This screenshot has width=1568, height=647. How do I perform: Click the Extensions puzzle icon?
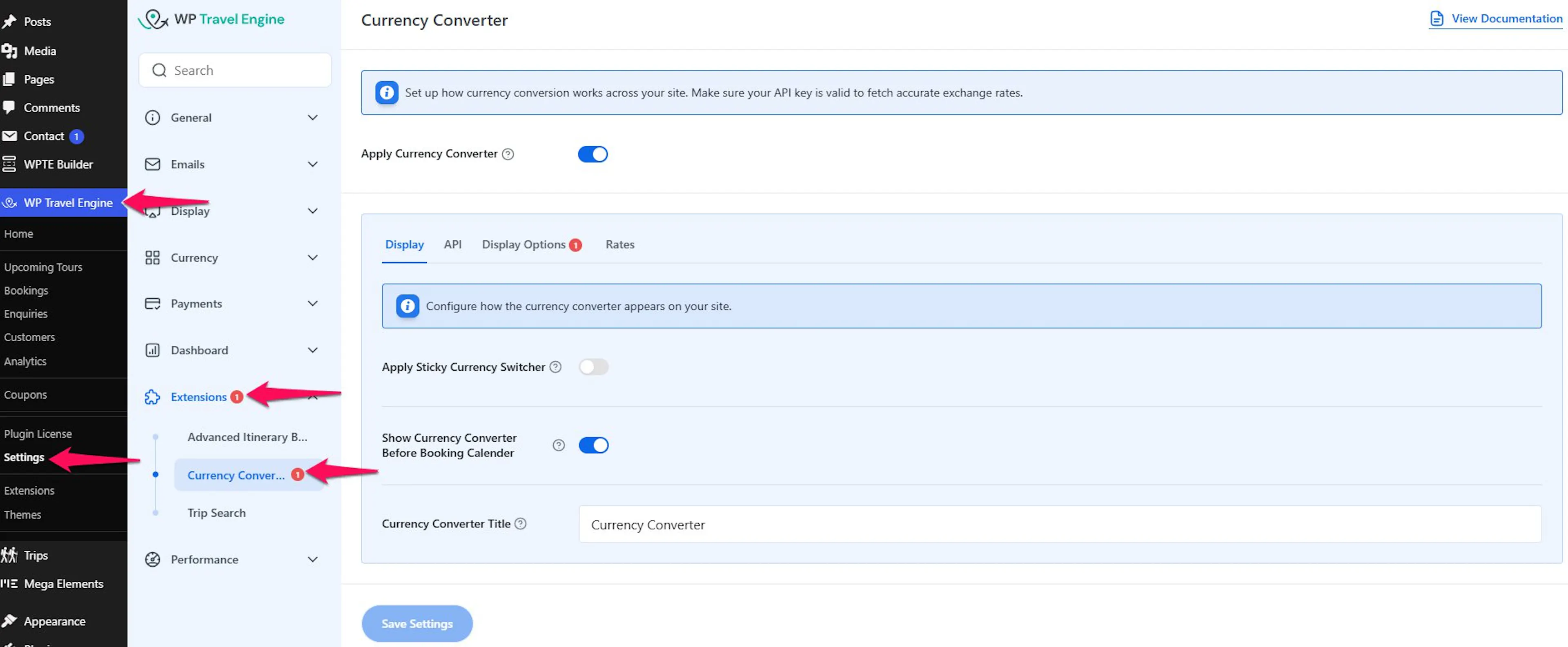[x=152, y=397]
